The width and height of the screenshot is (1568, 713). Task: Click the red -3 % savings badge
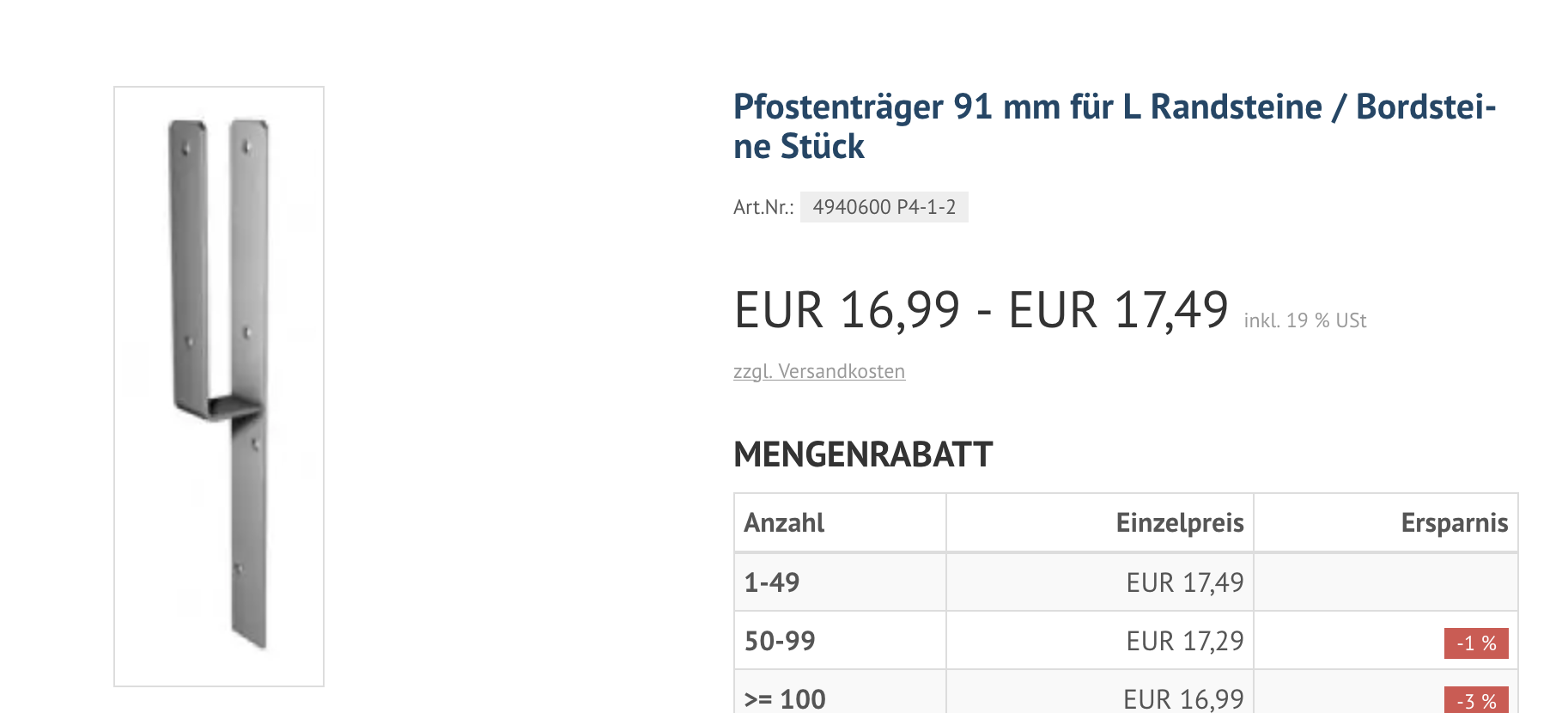tap(1475, 700)
